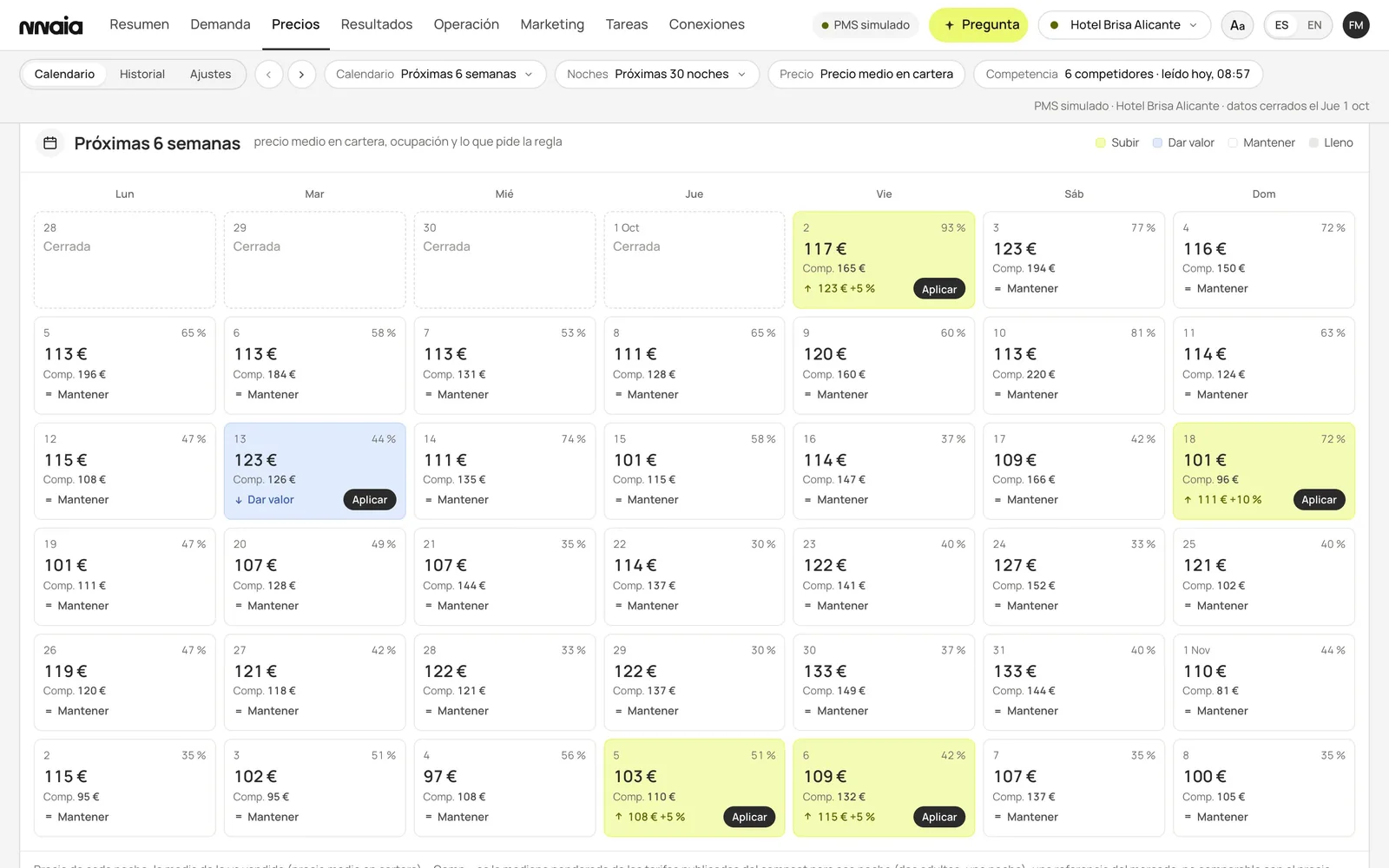Click the Mantener legend swatch

[1233, 143]
